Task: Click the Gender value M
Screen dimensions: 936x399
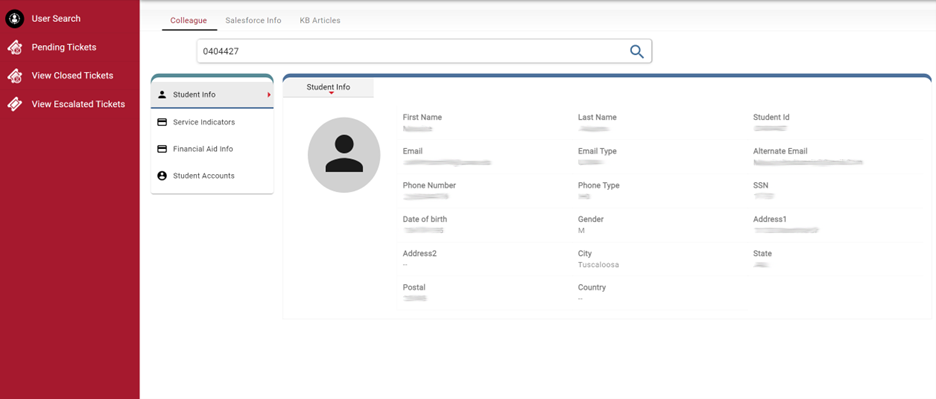Action: pyautogui.click(x=581, y=231)
